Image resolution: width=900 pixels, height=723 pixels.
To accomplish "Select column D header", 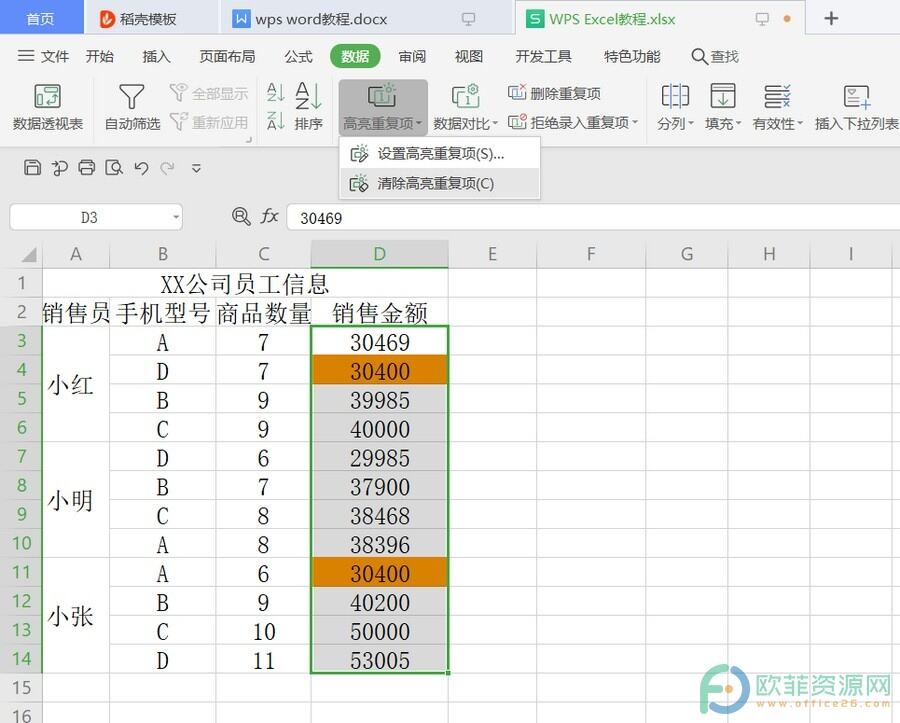I will (x=379, y=254).
